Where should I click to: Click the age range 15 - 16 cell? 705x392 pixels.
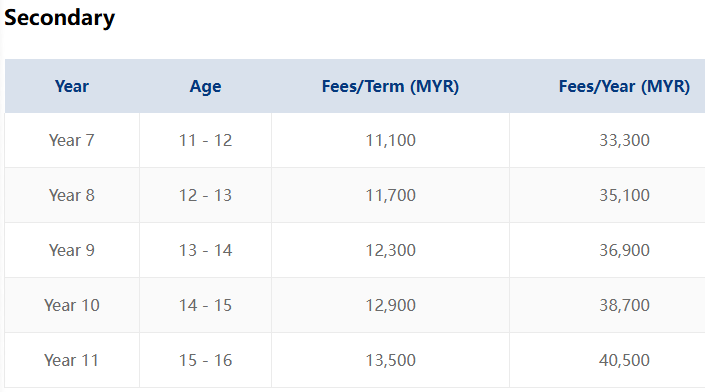click(205, 360)
